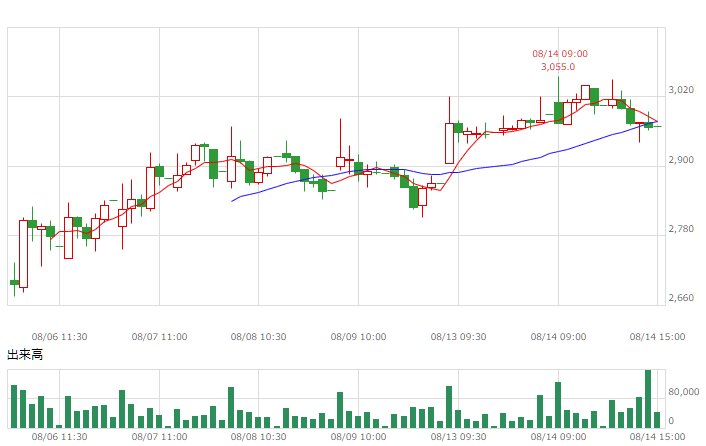This screenshot has height=446, width=706.
Task: Click the 3,020 price axis label
Action: click(681, 90)
